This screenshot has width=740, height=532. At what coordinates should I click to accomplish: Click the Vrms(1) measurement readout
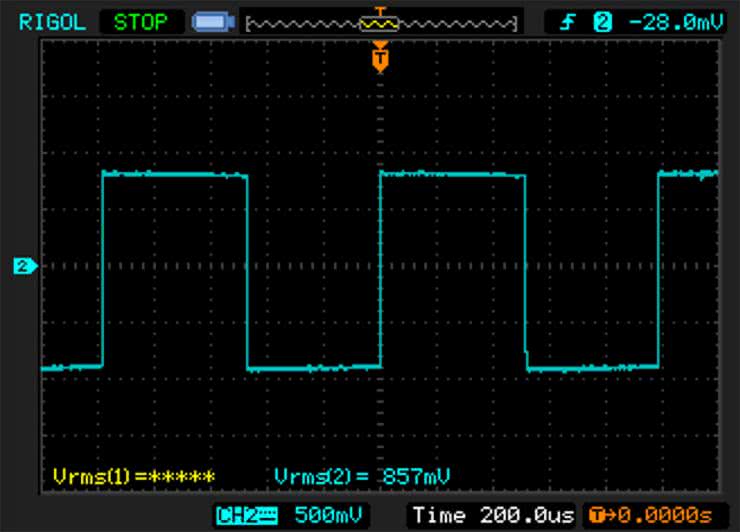[132, 476]
